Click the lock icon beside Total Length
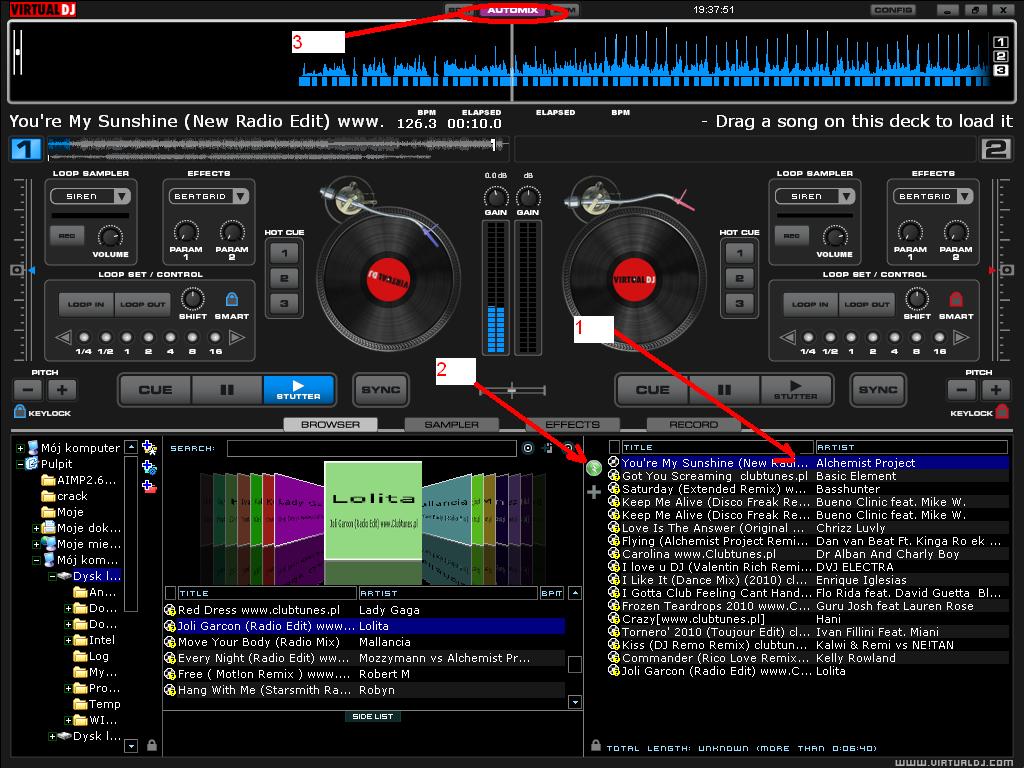 [596, 745]
